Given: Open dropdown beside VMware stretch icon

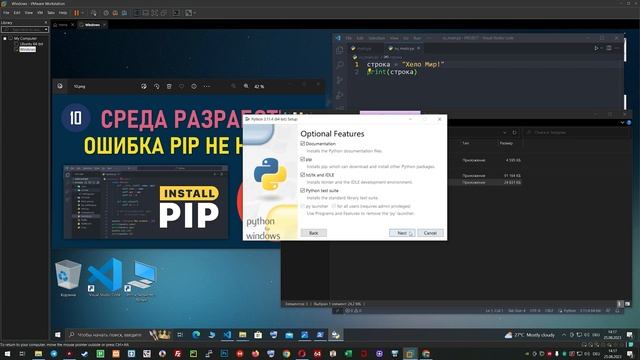Looking at the screenshot, I should (194, 13).
